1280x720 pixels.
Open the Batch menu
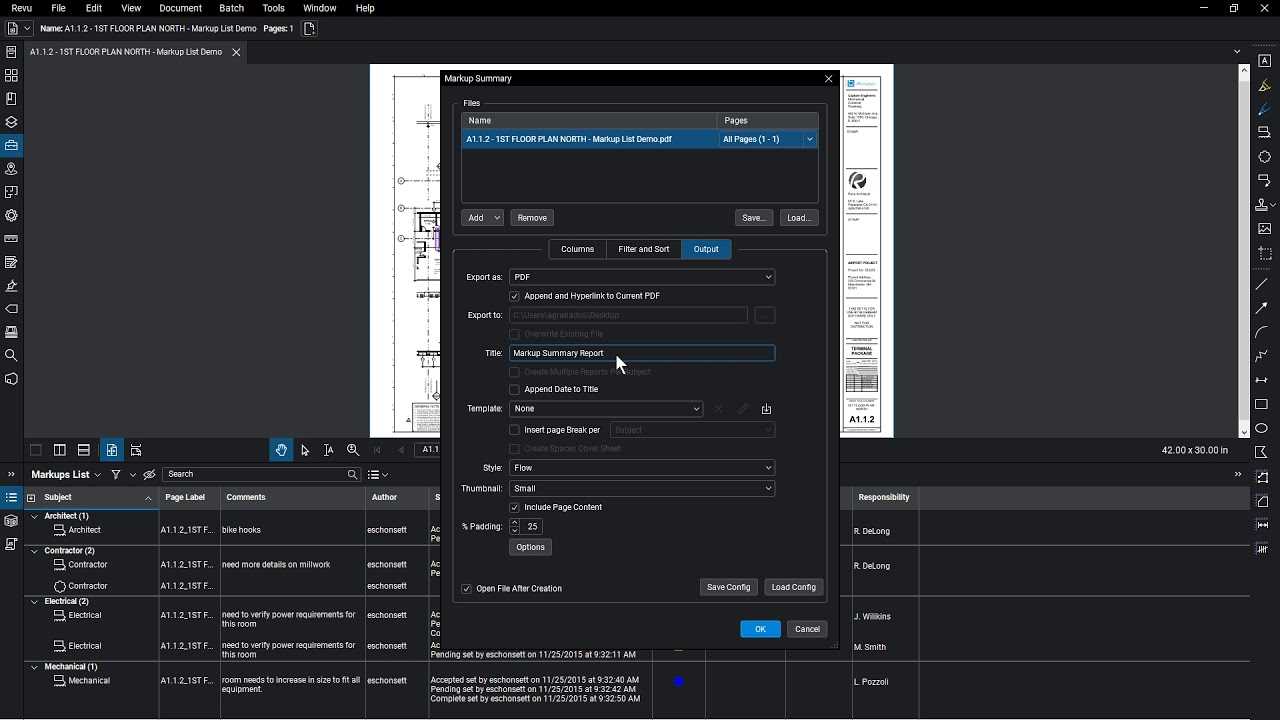pyautogui.click(x=231, y=8)
